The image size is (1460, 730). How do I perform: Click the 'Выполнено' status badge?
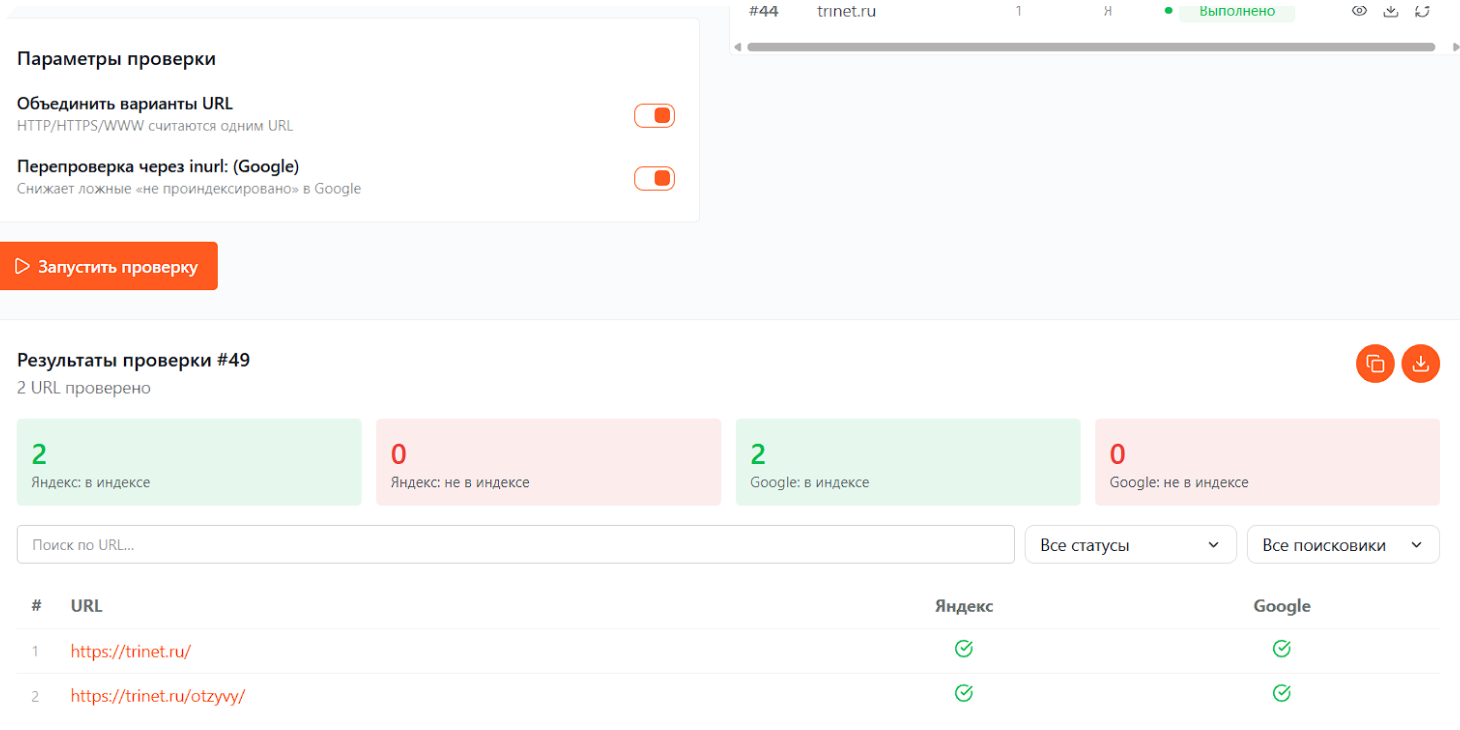[x=1237, y=11]
